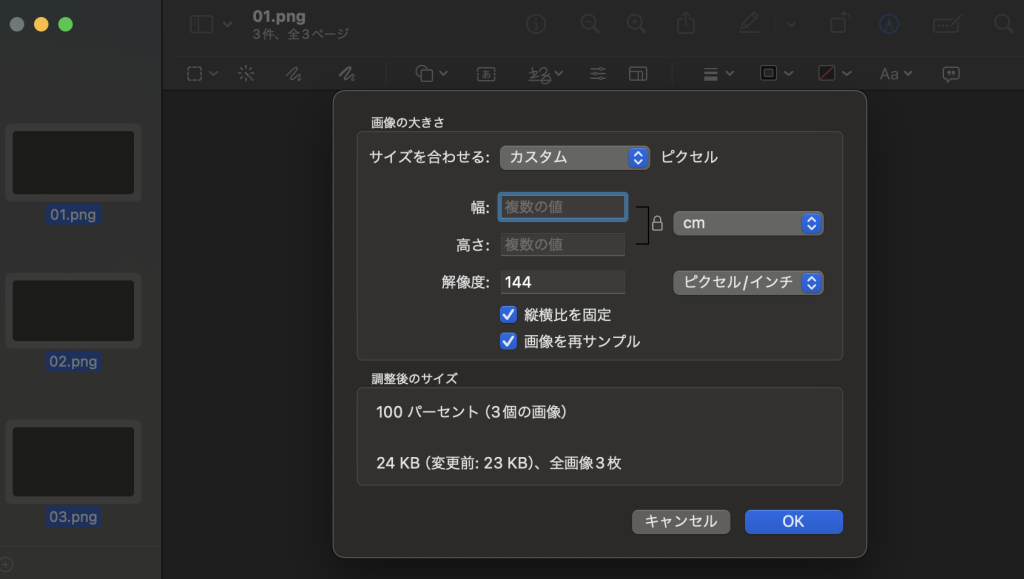
Task: Click the キャンセル button
Action: [681, 521]
